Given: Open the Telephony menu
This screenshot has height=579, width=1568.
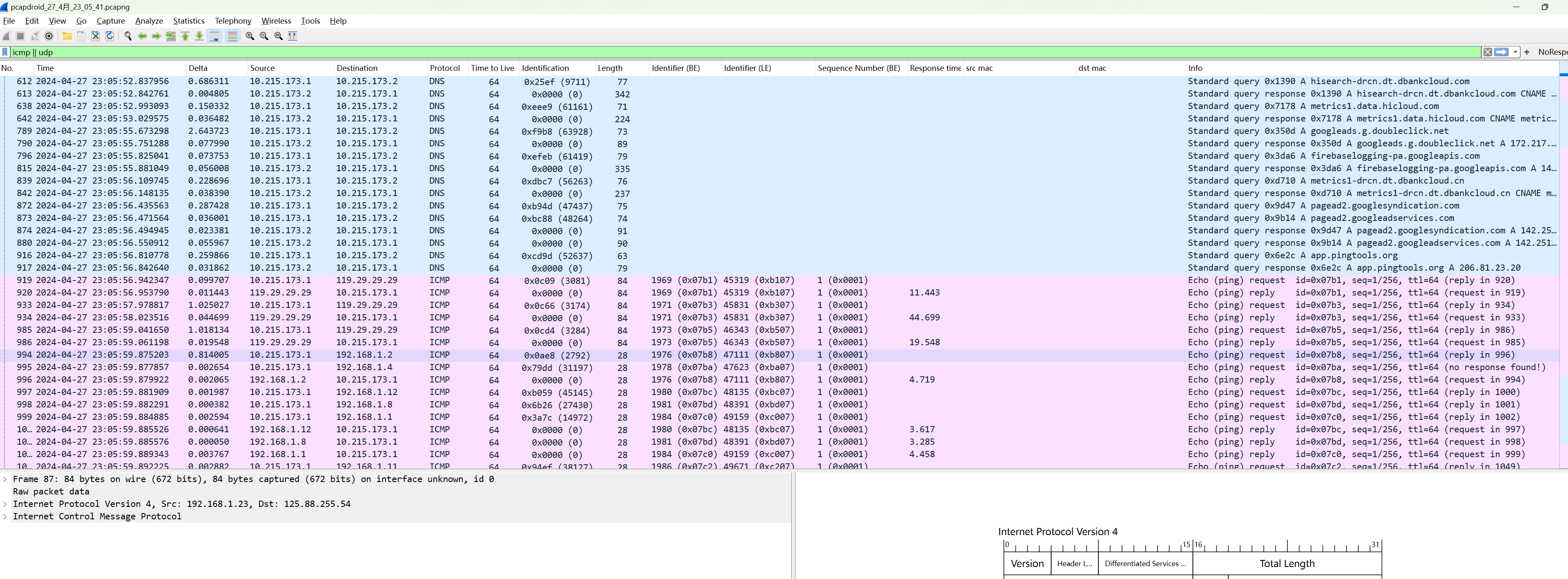Looking at the screenshot, I should click(x=233, y=21).
